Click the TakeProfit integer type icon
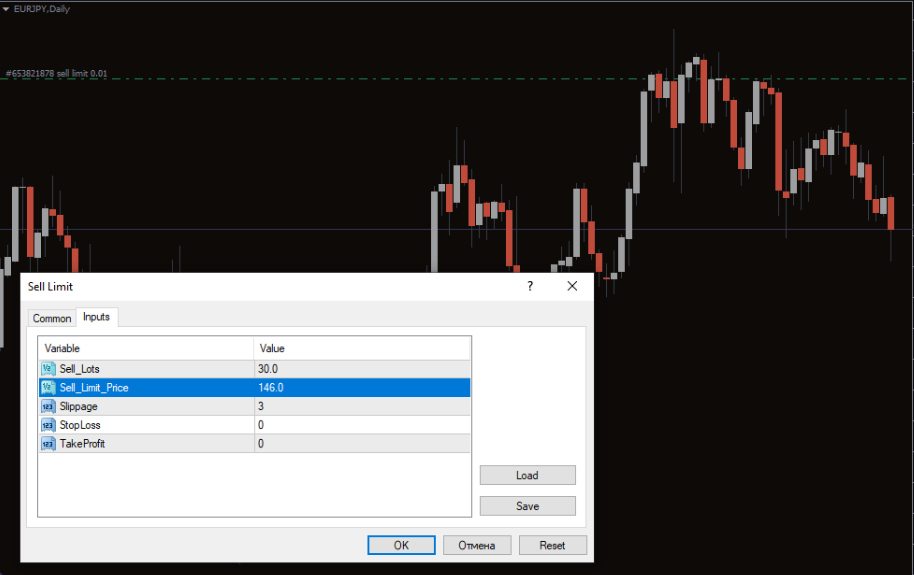 [48, 444]
